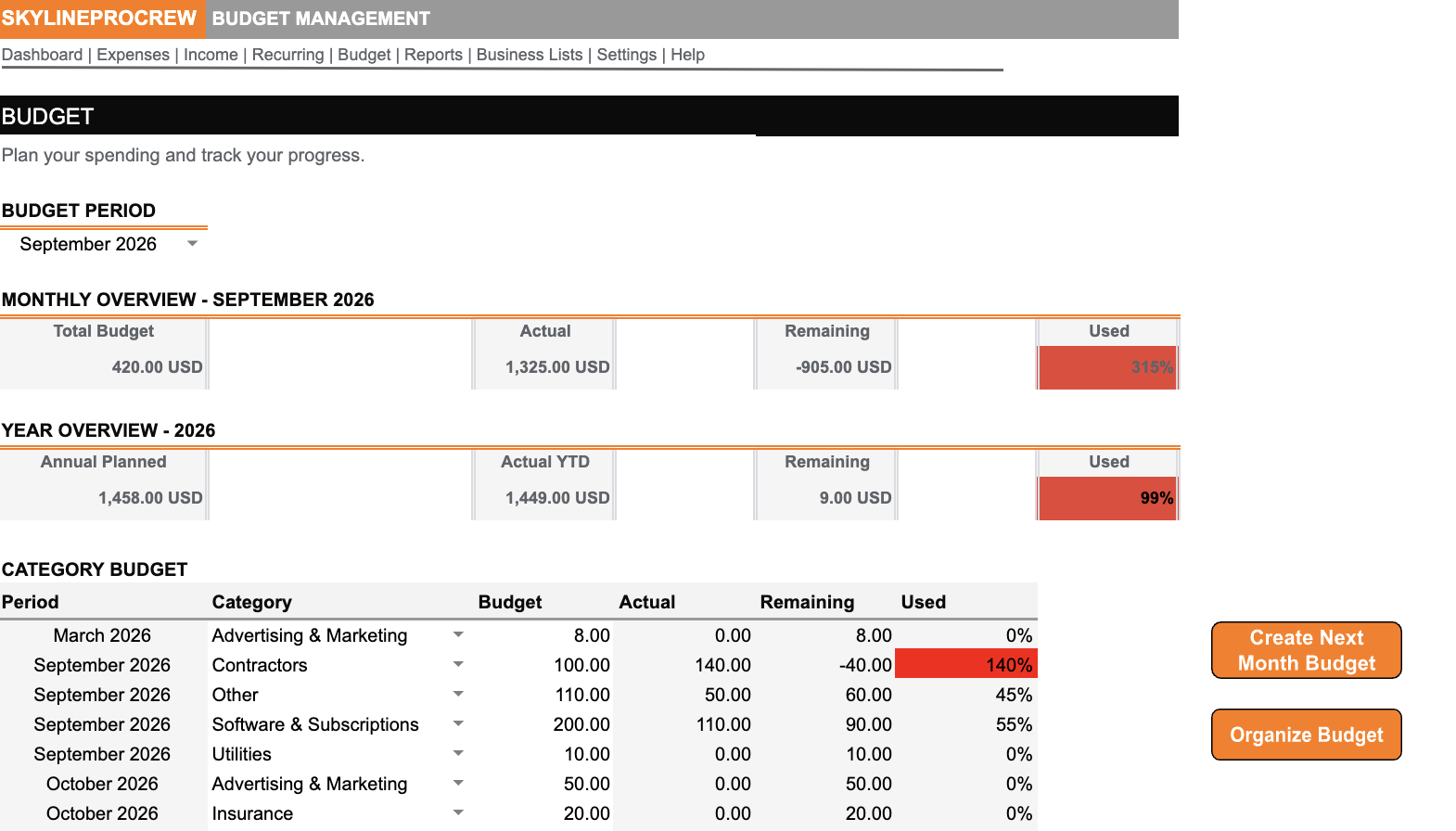Select Contractors actual cell 140.00
The height and width of the screenshot is (831, 1456).
tap(684, 665)
